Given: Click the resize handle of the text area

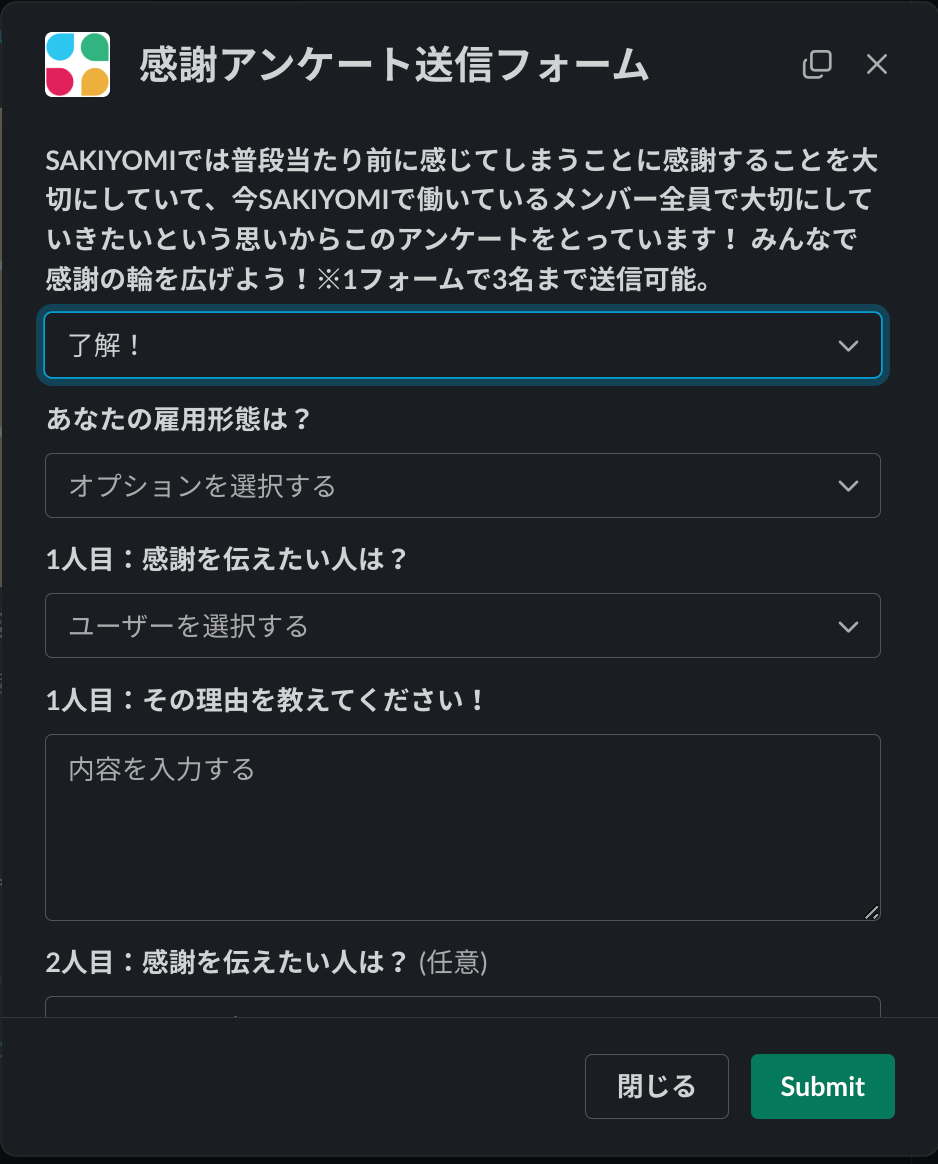Looking at the screenshot, I should coord(872,912).
